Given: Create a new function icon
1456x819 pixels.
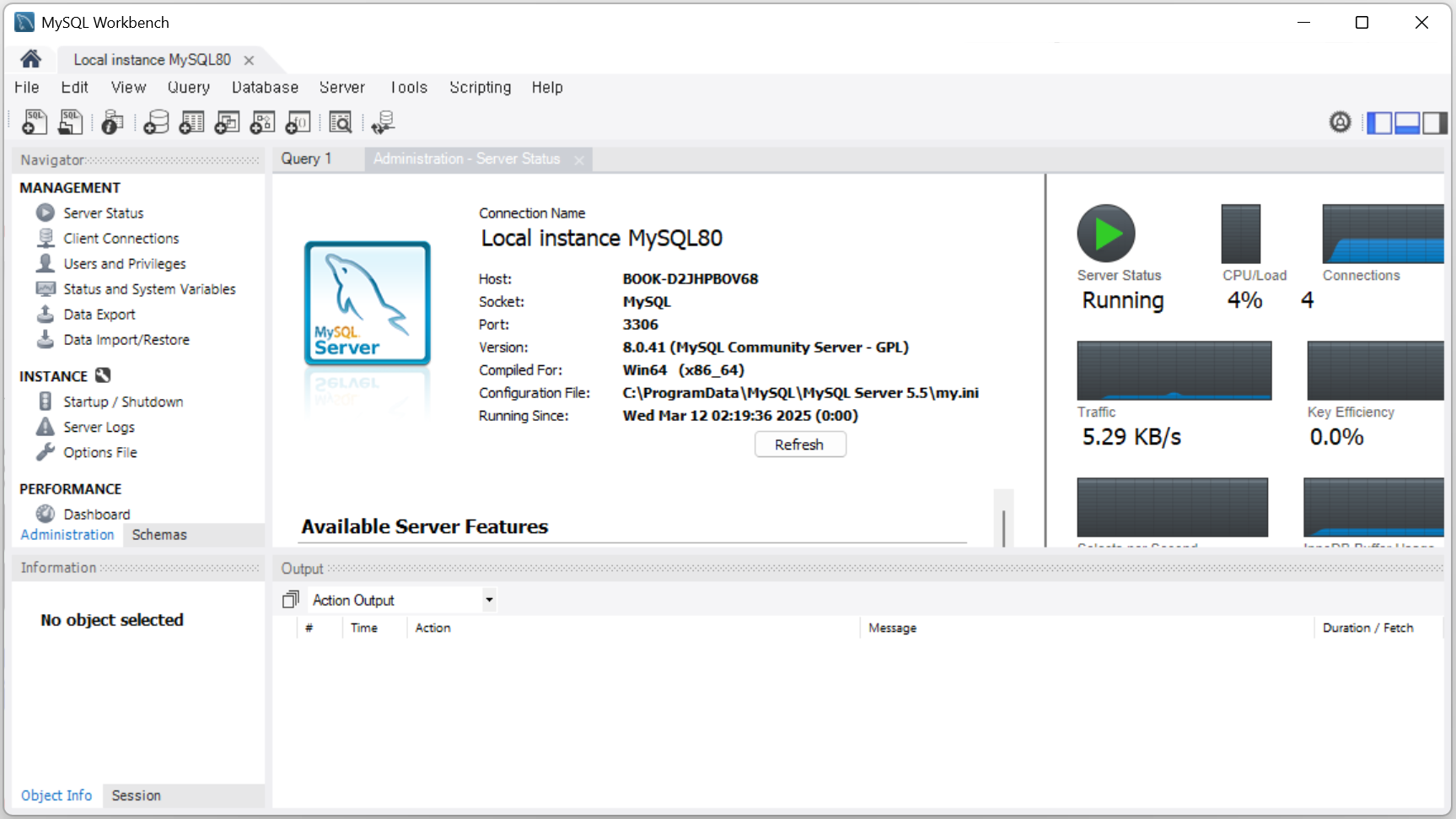Looking at the screenshot, I should coord(298,122).
